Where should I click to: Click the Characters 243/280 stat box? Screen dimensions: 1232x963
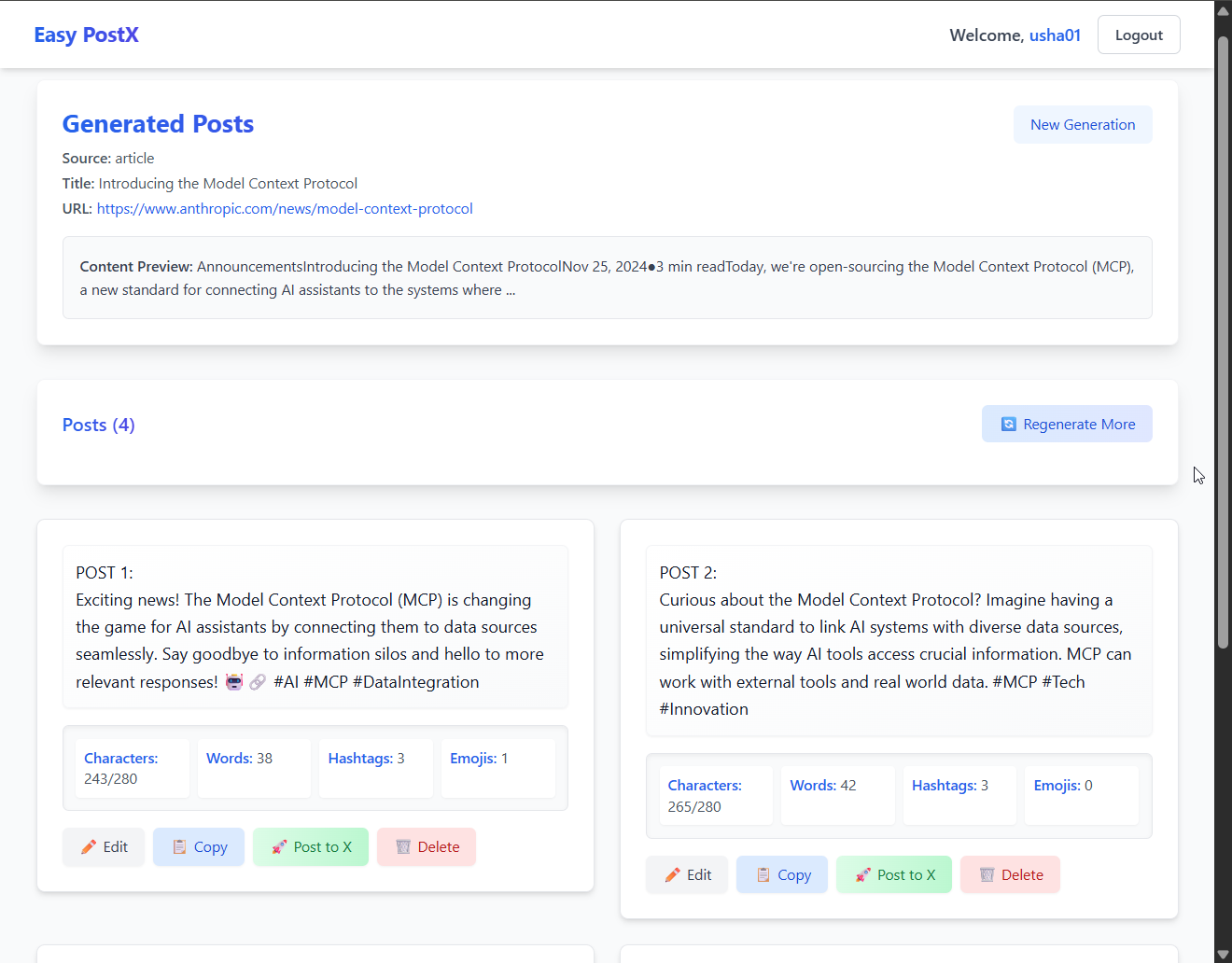133,768
